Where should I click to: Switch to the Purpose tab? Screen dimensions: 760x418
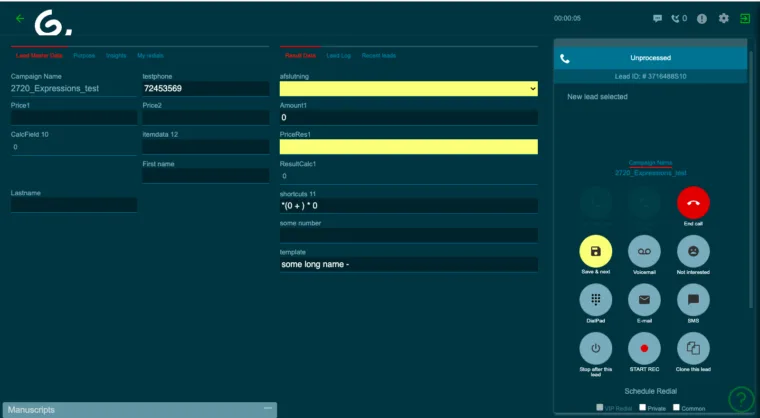click(84, 56)
